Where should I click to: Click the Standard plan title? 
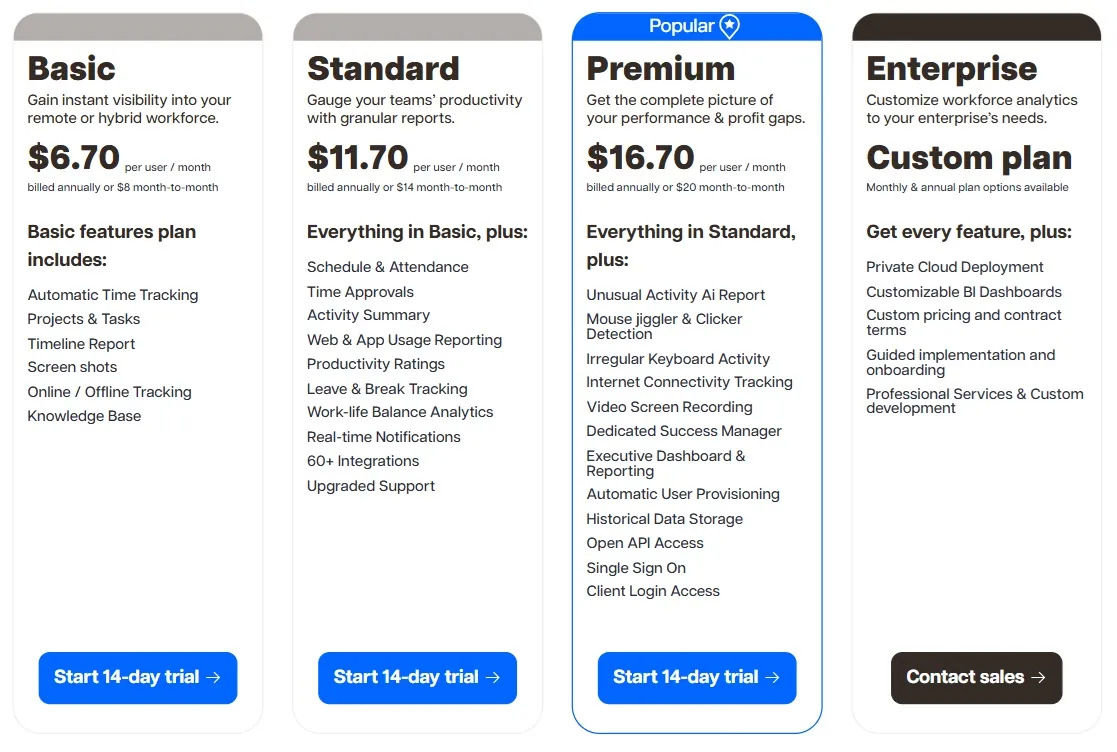[x=383, y=69]
